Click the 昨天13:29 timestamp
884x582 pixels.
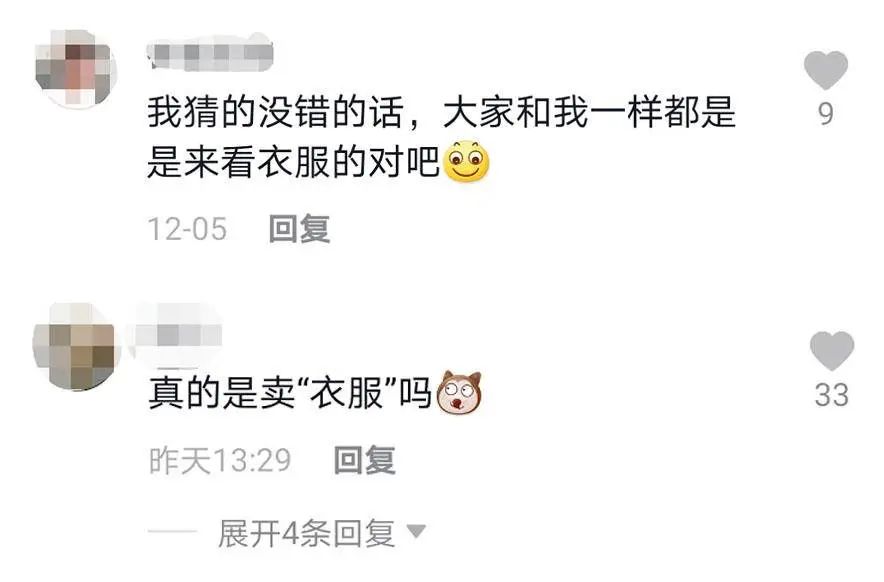(220, 460)
